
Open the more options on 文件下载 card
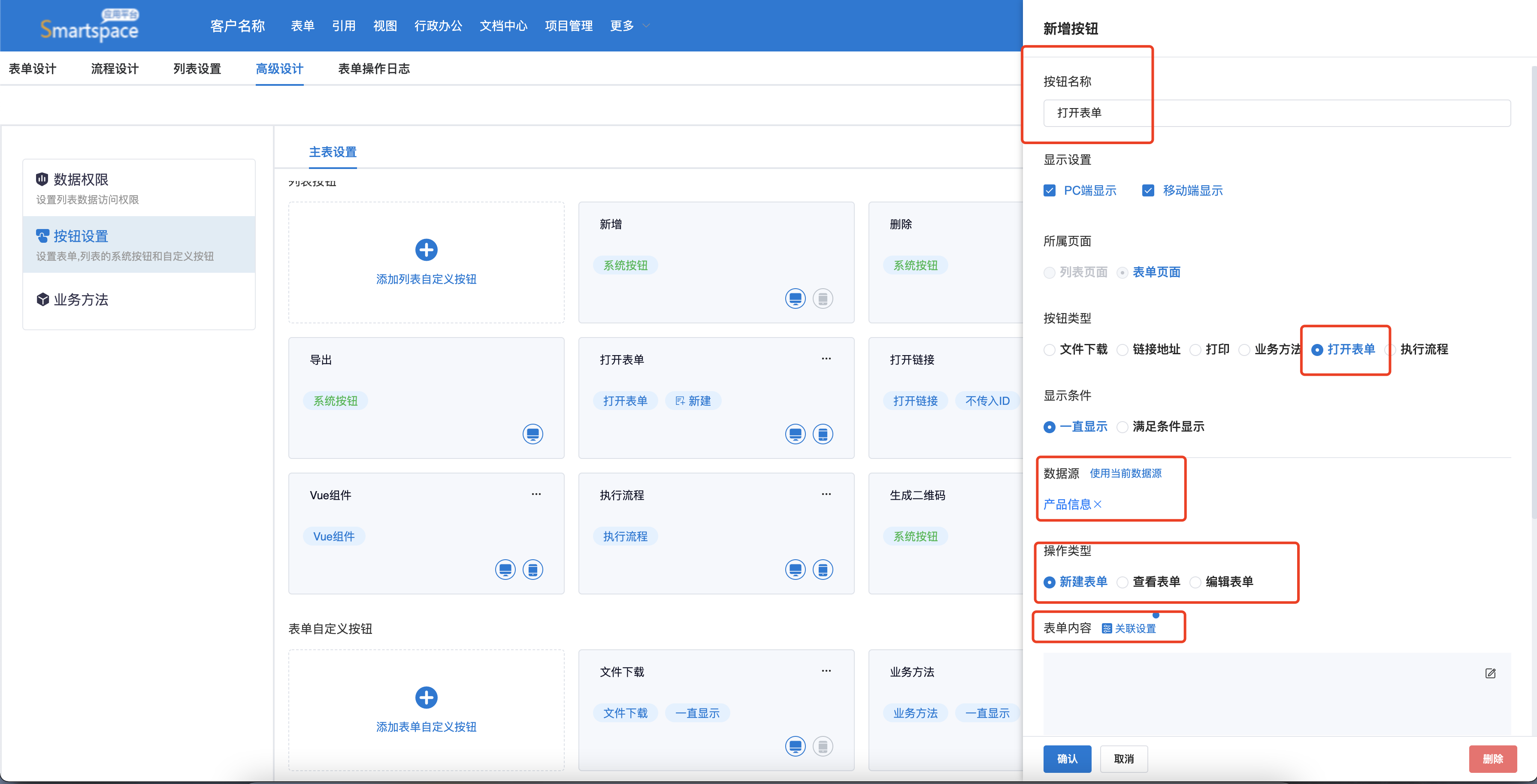[826, 671]
